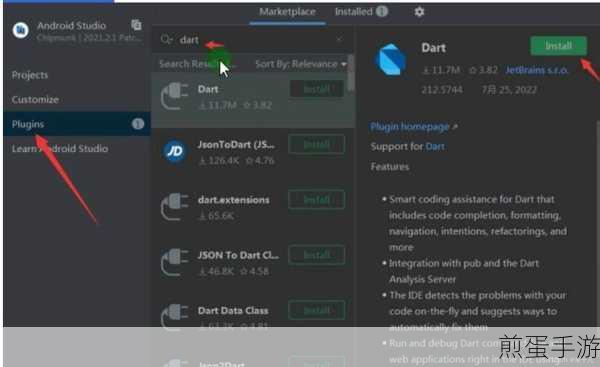Click the version number 212.5744

pos(442,90)
